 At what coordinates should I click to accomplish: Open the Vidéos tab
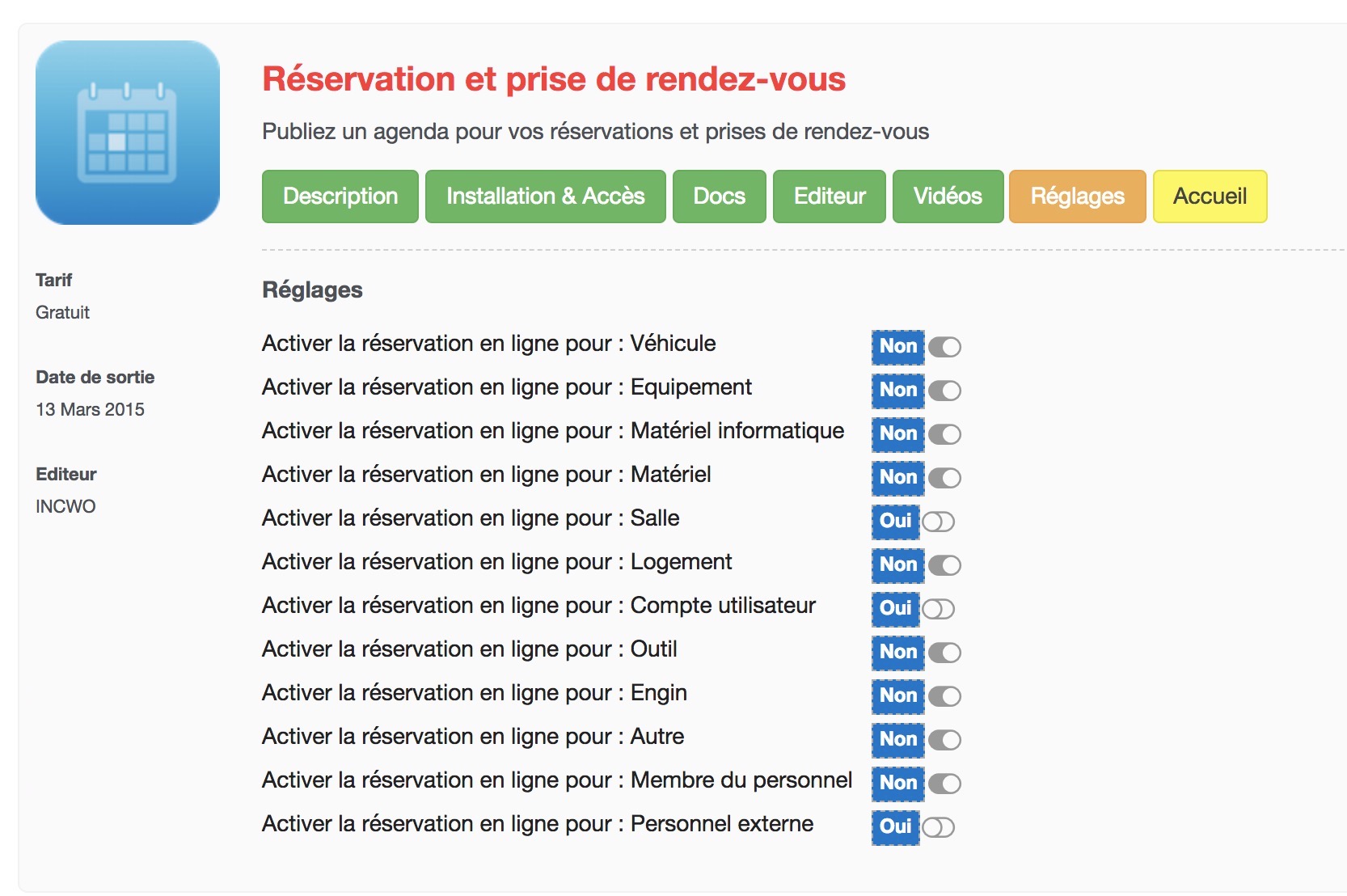(948, 197)
